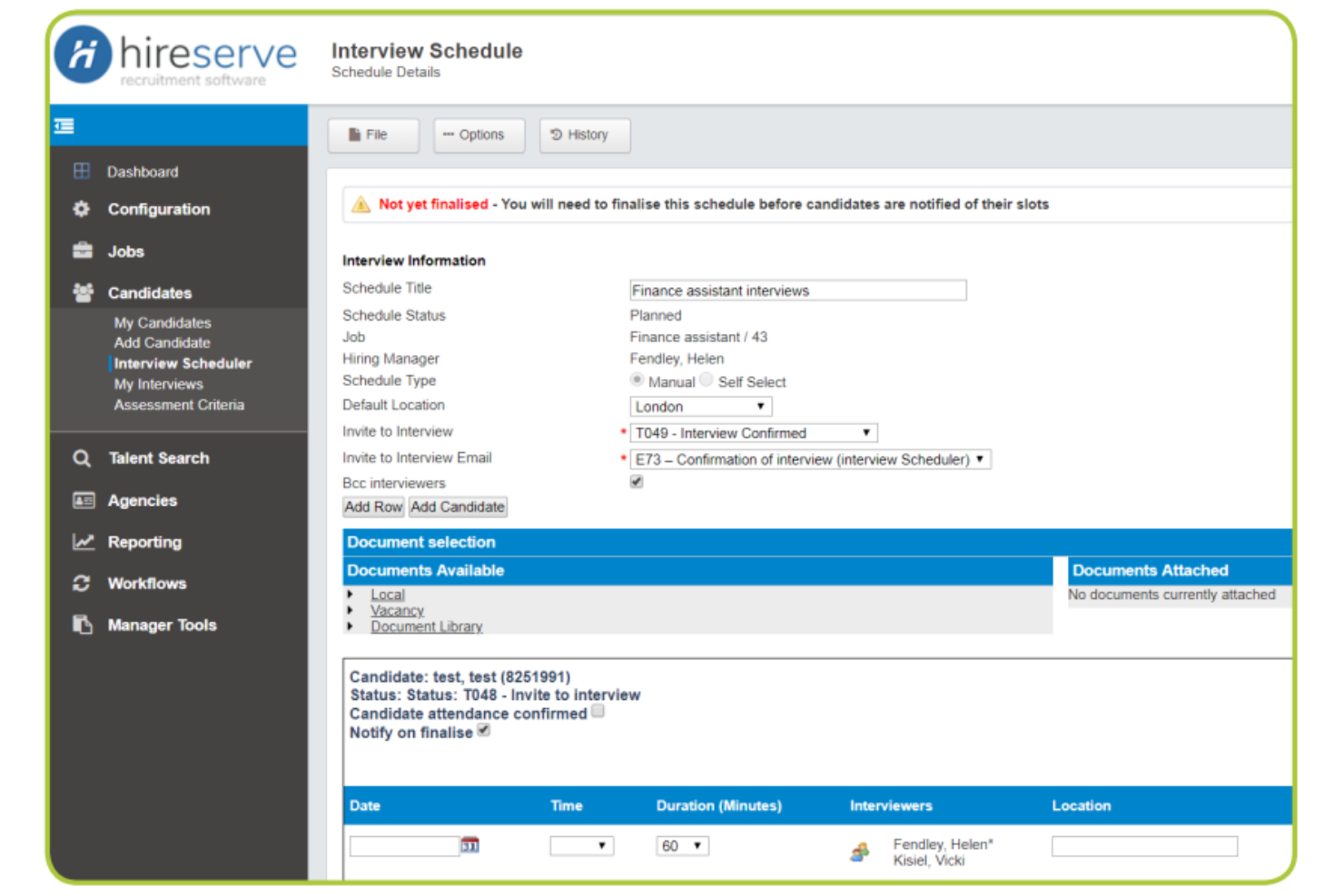This screenshot has height=896, width=1344.
Task: Click the Location input field
Action: tap(1144, 846)
